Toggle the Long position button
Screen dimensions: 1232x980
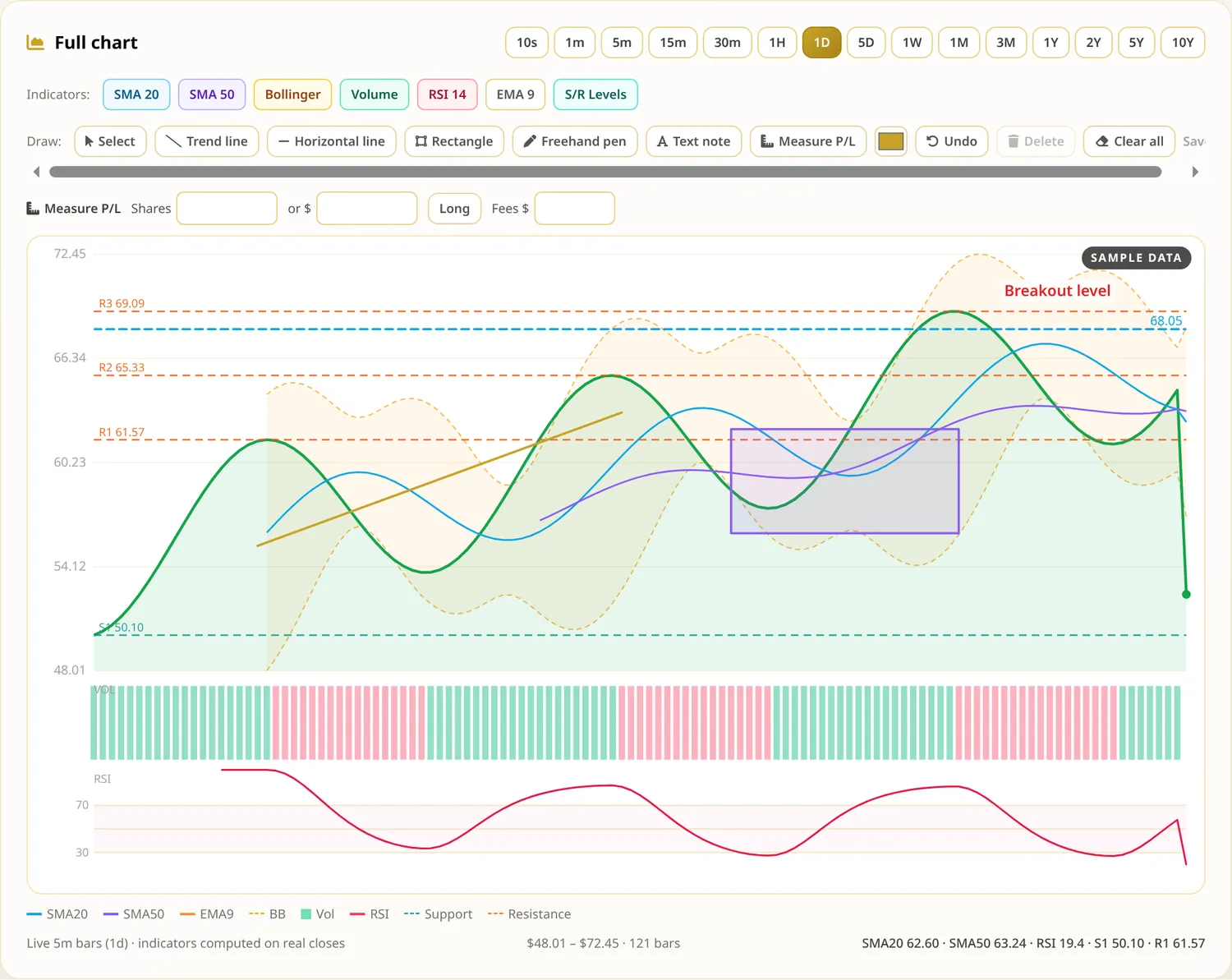tap(454, 209)
